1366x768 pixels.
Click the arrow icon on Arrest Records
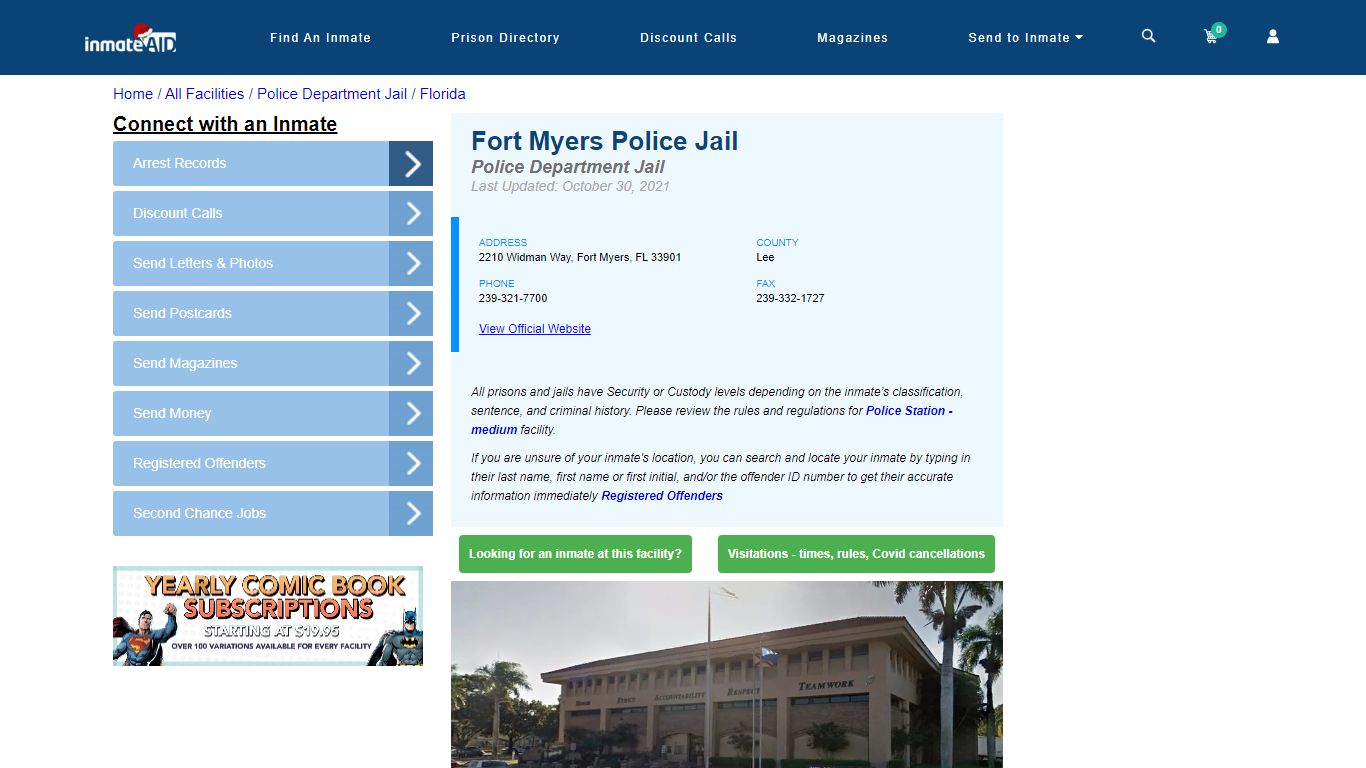pos(411,163)
